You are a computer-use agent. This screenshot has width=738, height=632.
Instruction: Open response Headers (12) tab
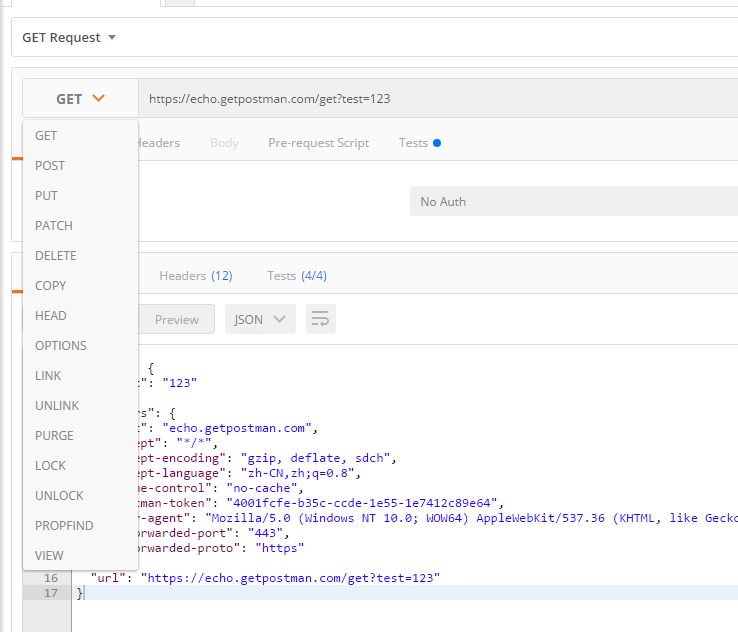(196, 276)
